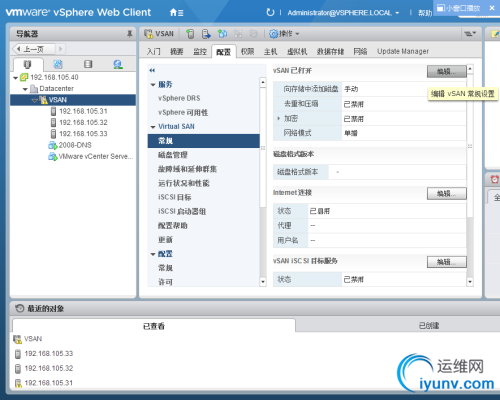Image resolution: width=500 pixels, height=400 pixels.
Task: Click the gear icon next to 操作
Action: pos(273,34)
